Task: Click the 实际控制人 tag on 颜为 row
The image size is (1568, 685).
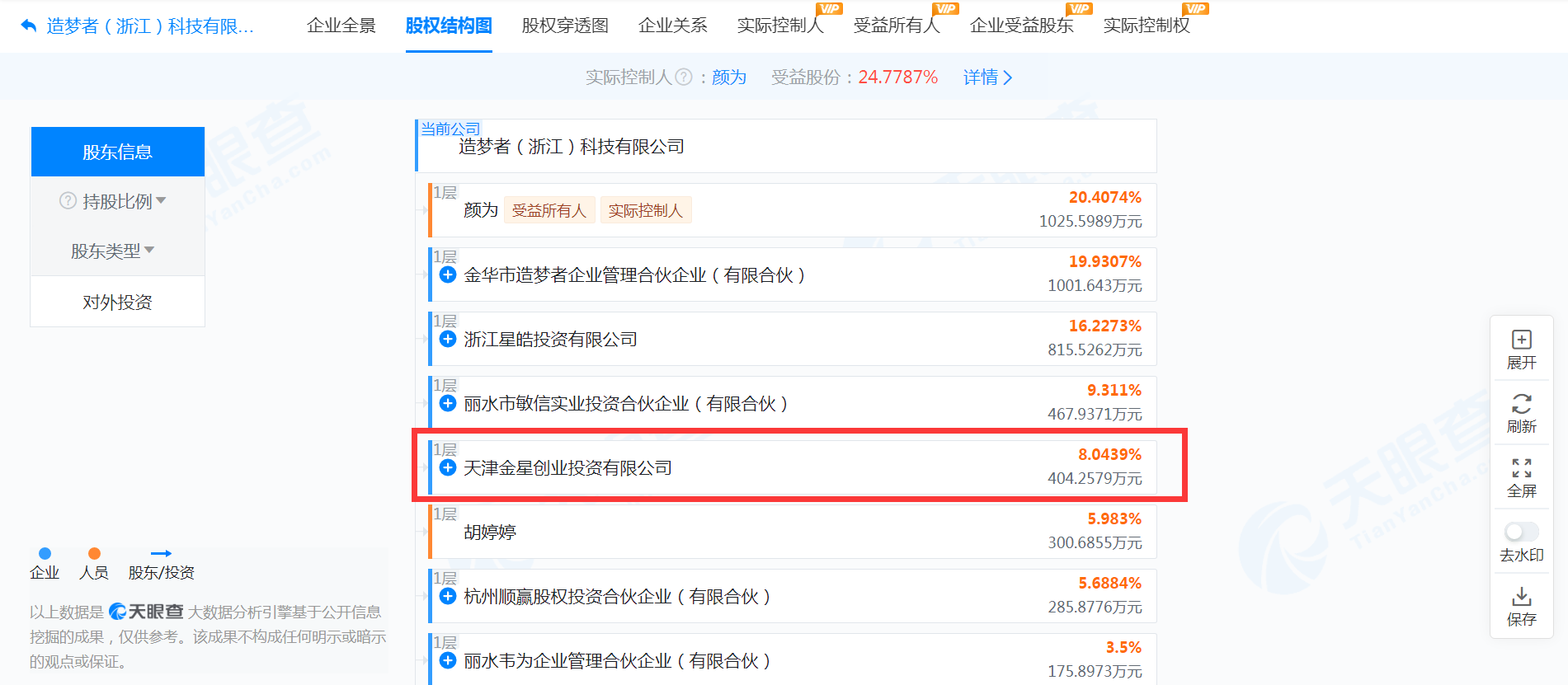Action: coord(645,210)
